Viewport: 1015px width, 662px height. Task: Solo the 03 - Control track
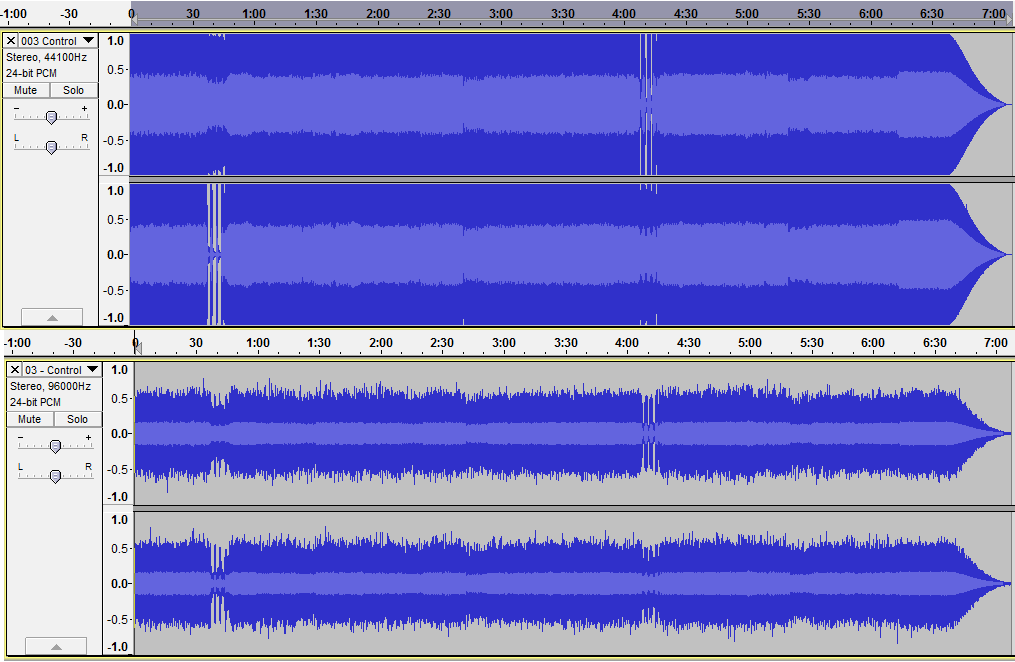78,419
